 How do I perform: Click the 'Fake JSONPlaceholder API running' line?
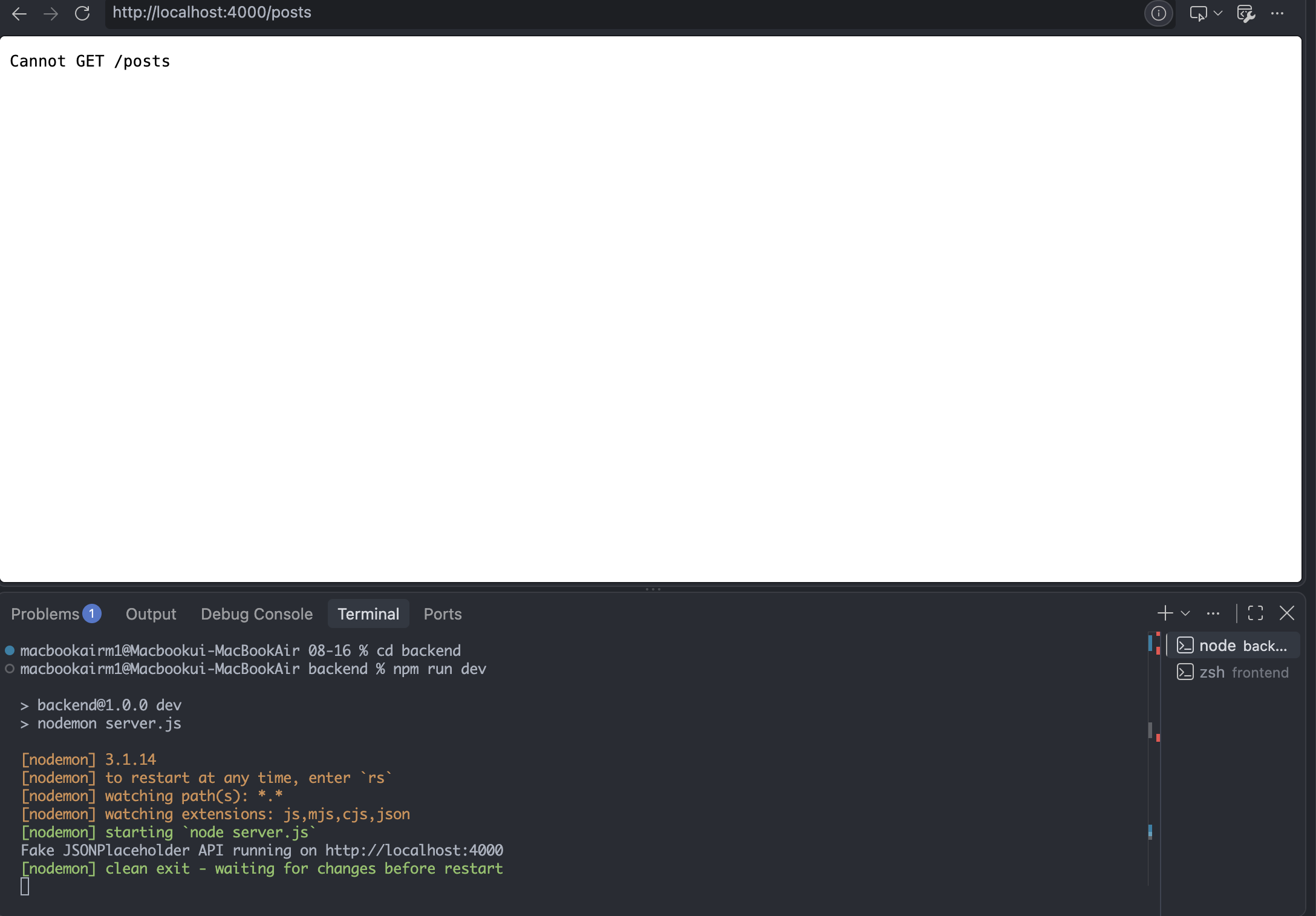(262, 851)
